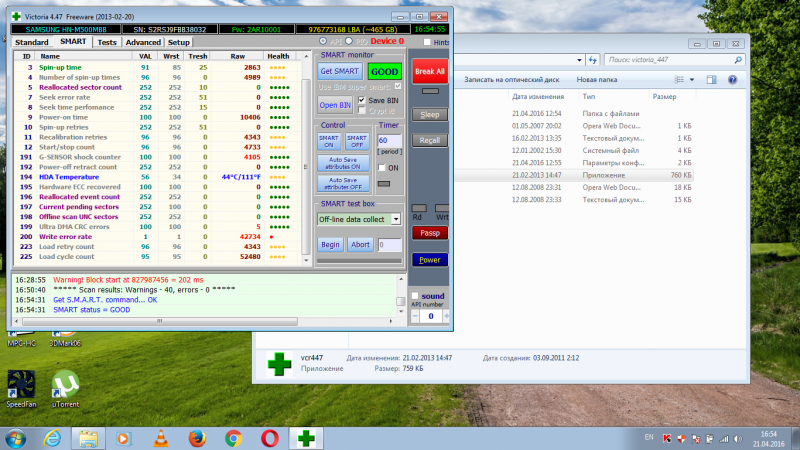Viewport: 800px width, 450px height.
Task: Launch Firefox from the taskbar
Action: click(196, 437)
